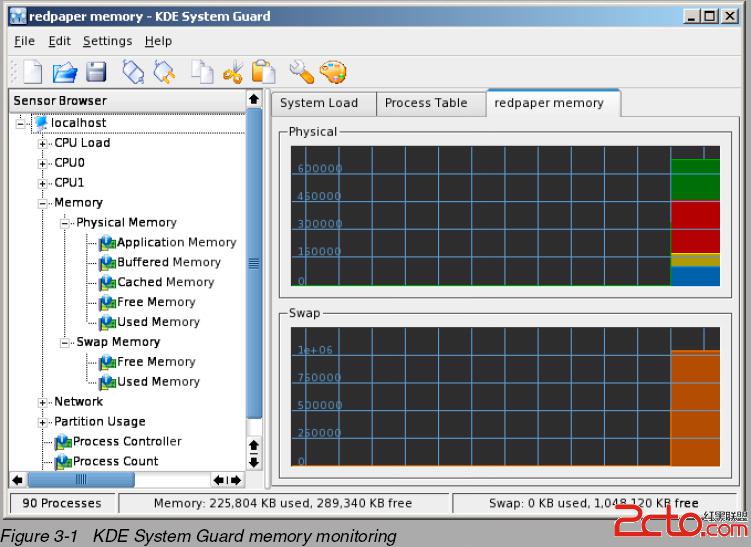Select Free Memory under Swap Memory

[x=156, y=362]
